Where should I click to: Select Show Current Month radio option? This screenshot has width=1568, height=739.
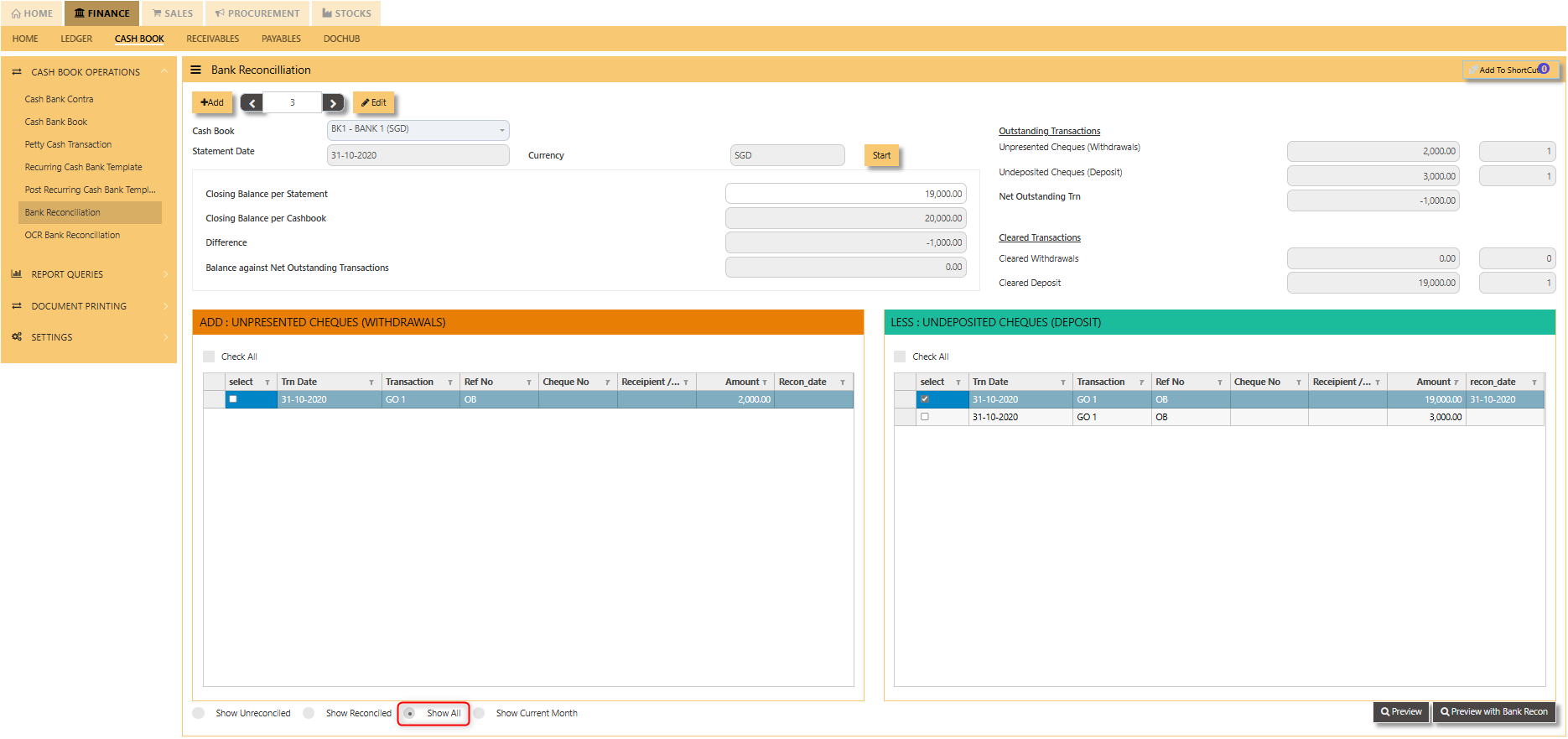point(480,713)
